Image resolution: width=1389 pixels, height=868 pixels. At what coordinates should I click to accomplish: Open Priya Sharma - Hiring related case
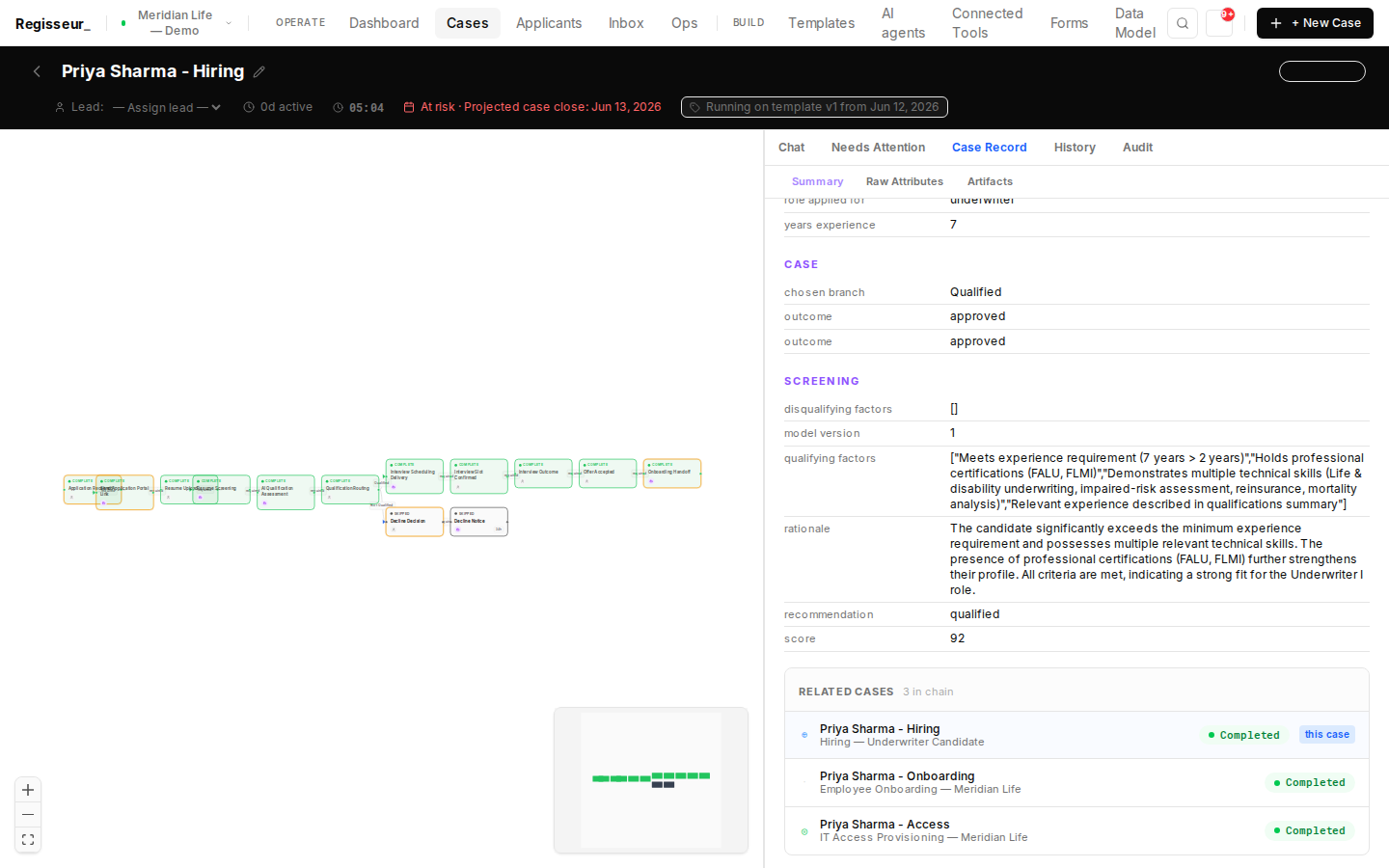1076,735
